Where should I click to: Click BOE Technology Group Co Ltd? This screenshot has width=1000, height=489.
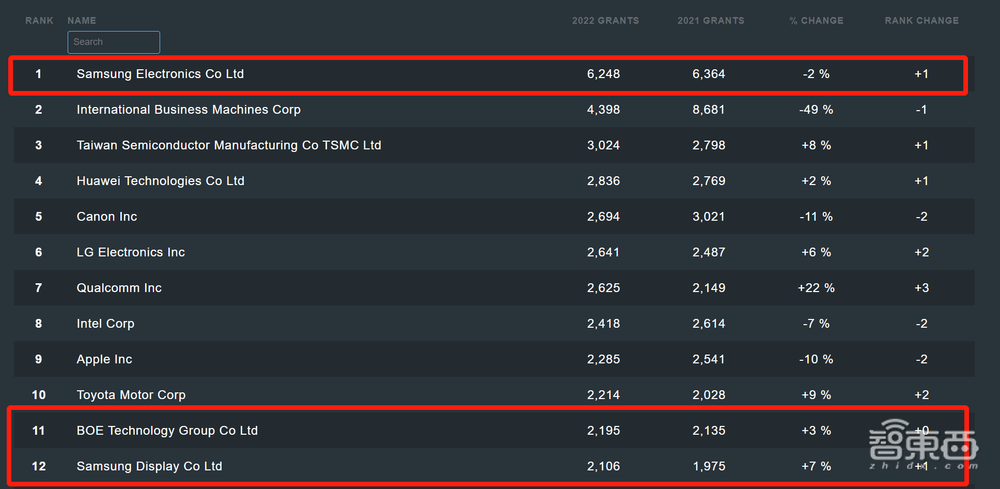coord(167,431)
